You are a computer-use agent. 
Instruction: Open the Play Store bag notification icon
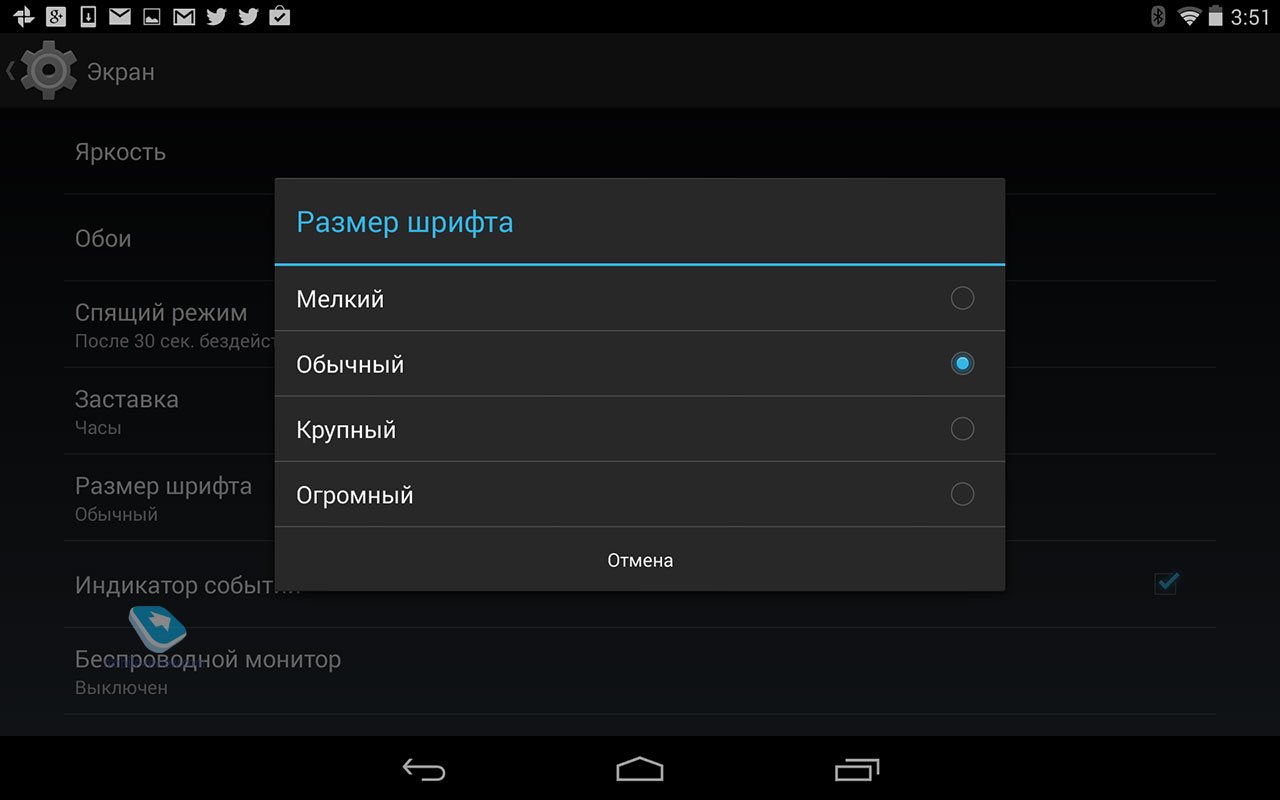point(280,16)
